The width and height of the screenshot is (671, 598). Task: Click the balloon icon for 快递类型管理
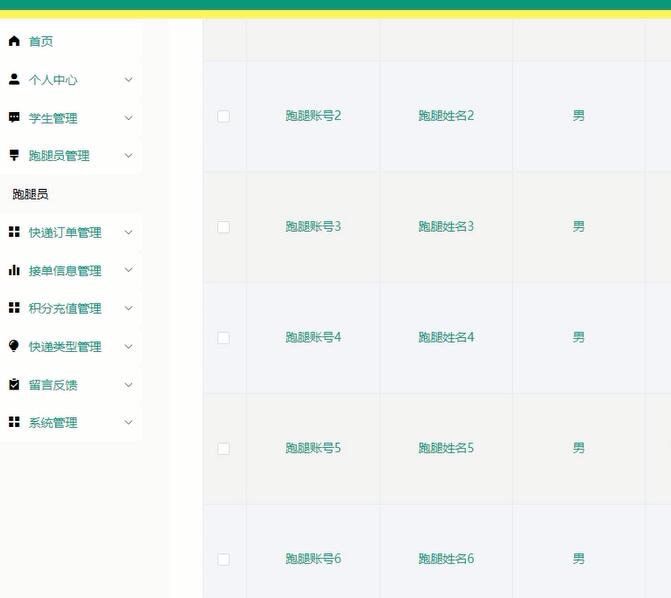14,346
